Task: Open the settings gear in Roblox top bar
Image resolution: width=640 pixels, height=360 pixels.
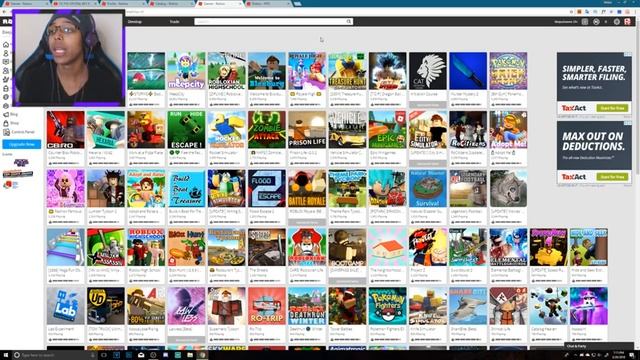Action: pyautogui.click(x=617, y=22)
